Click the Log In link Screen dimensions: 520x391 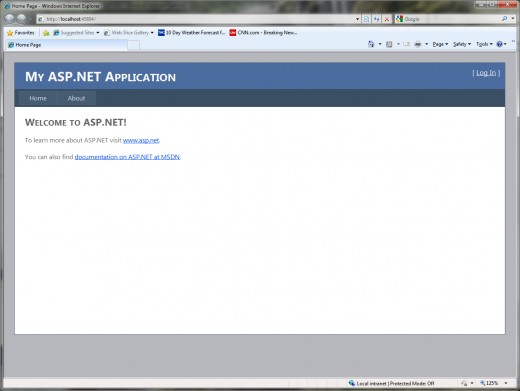pos(486,73)
